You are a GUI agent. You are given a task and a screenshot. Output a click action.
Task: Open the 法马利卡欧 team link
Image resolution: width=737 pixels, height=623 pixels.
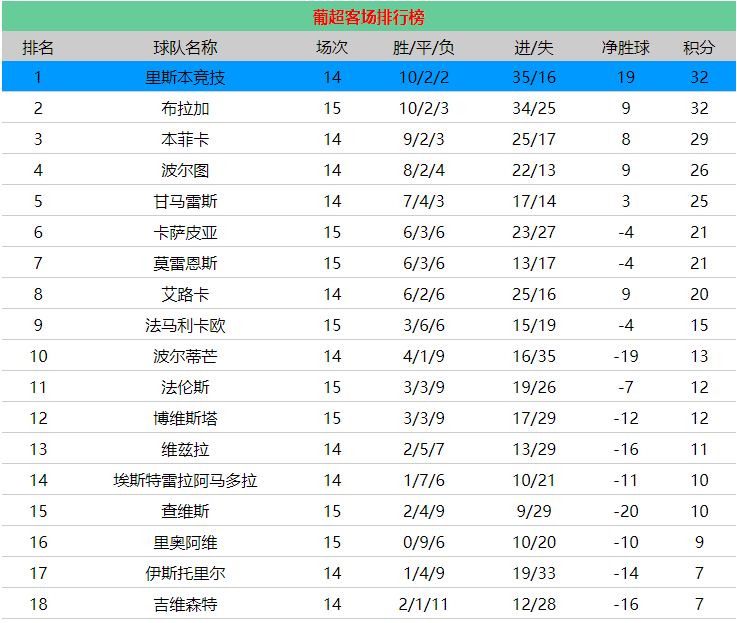point(185,325)
